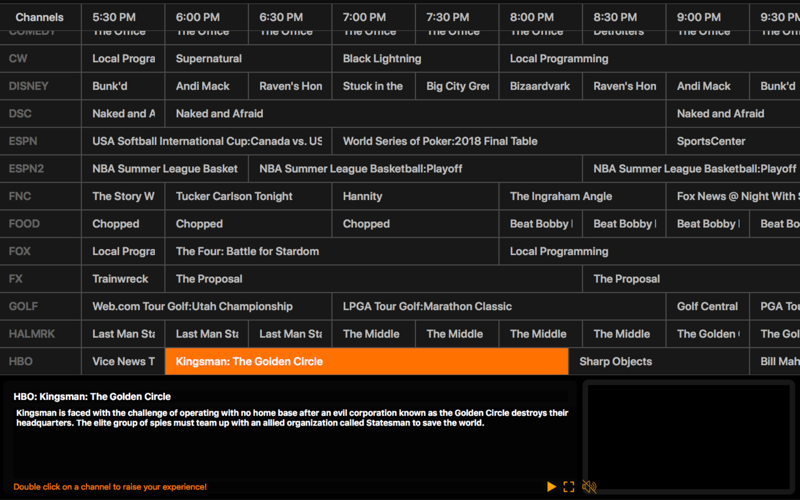Select Supernatural on CW
800x500 pixels.
tap(248, 58)
